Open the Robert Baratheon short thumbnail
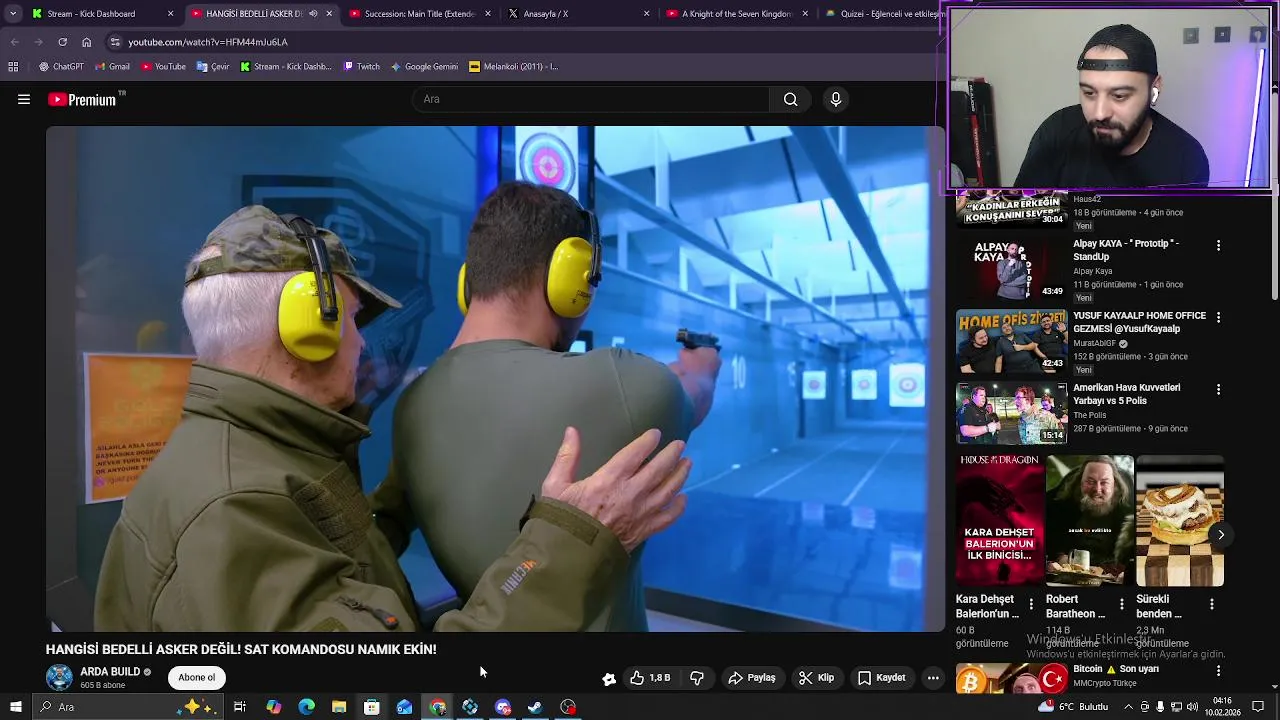 1090,520
